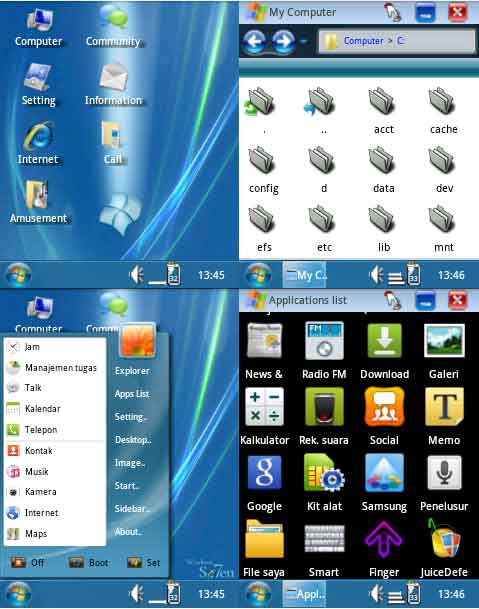Viewport: 479px width, 609px height.
Task: Open the config folder
Action: [264, 170]
